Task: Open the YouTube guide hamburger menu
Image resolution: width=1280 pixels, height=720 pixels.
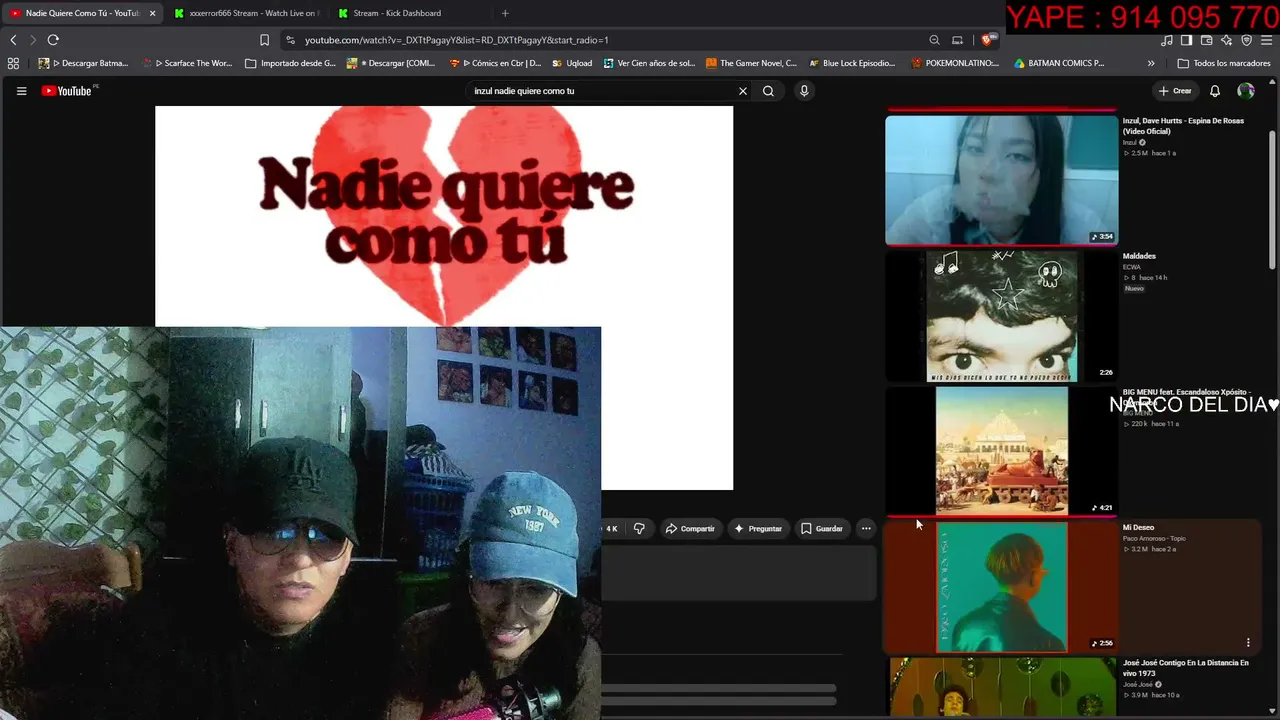Action: (21, 91)
